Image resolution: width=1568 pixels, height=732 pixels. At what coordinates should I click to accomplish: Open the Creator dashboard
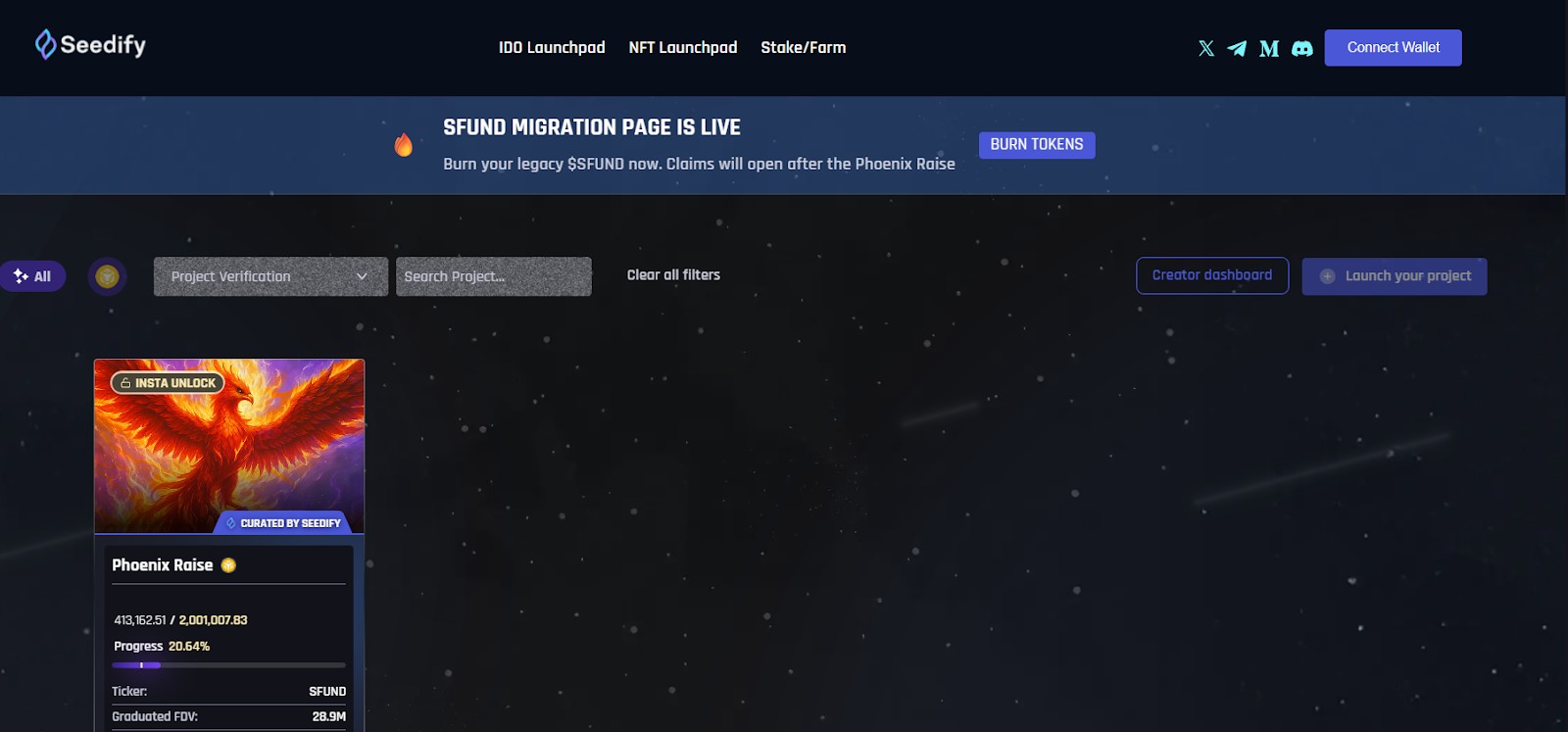(1212, 275)
